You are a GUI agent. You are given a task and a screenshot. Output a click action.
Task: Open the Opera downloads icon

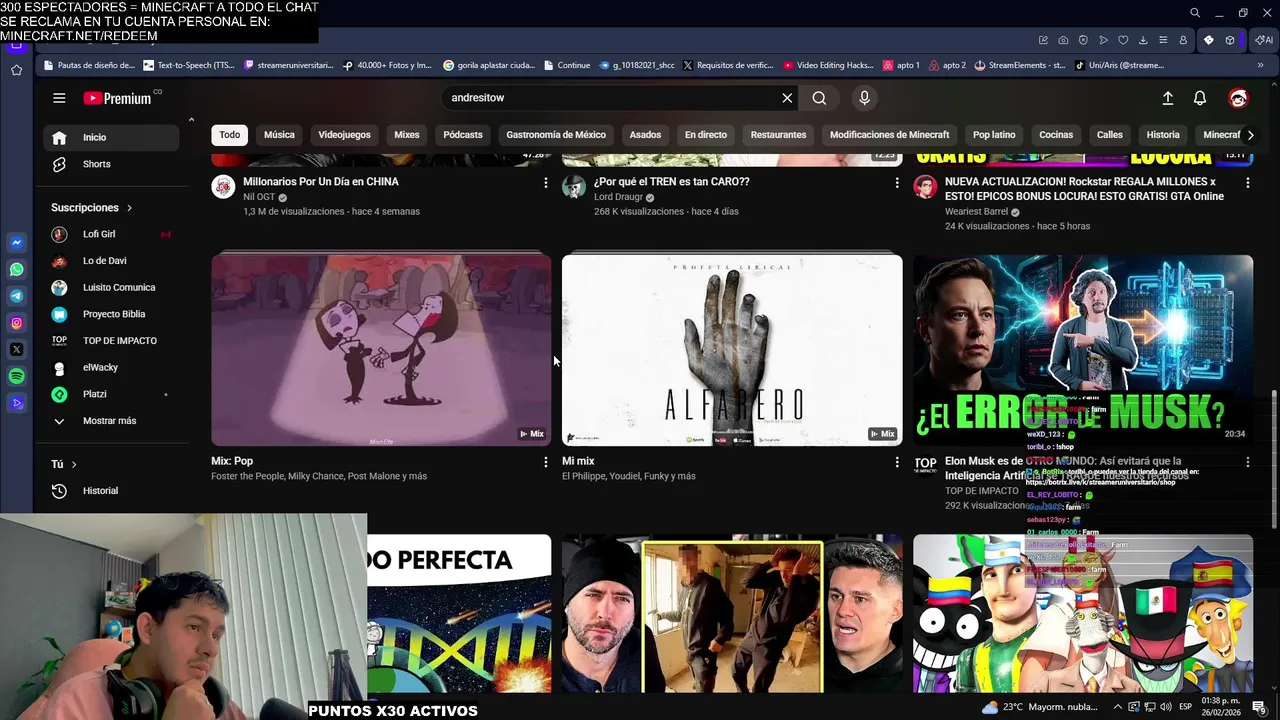[1143, 40]
